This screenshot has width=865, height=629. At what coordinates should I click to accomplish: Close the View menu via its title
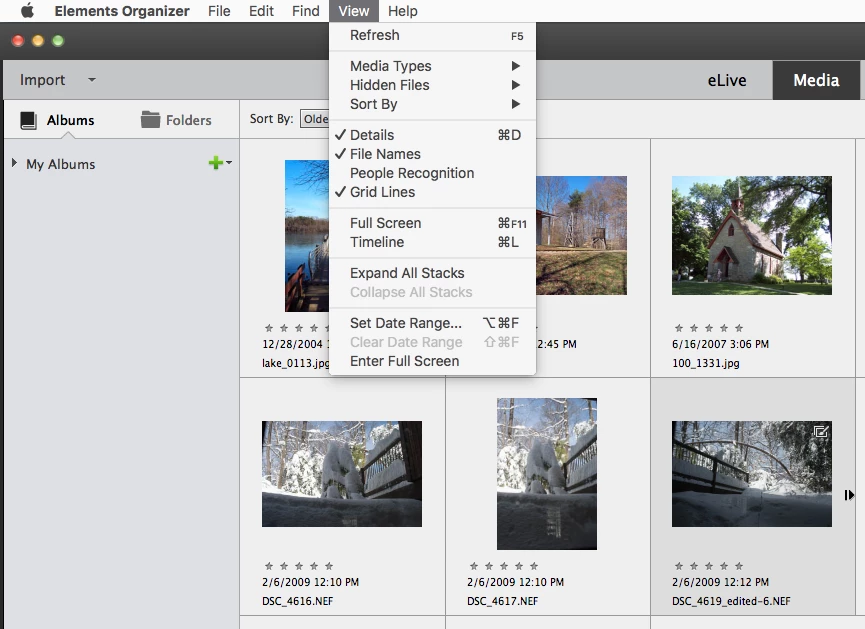[x=354, y=11]
